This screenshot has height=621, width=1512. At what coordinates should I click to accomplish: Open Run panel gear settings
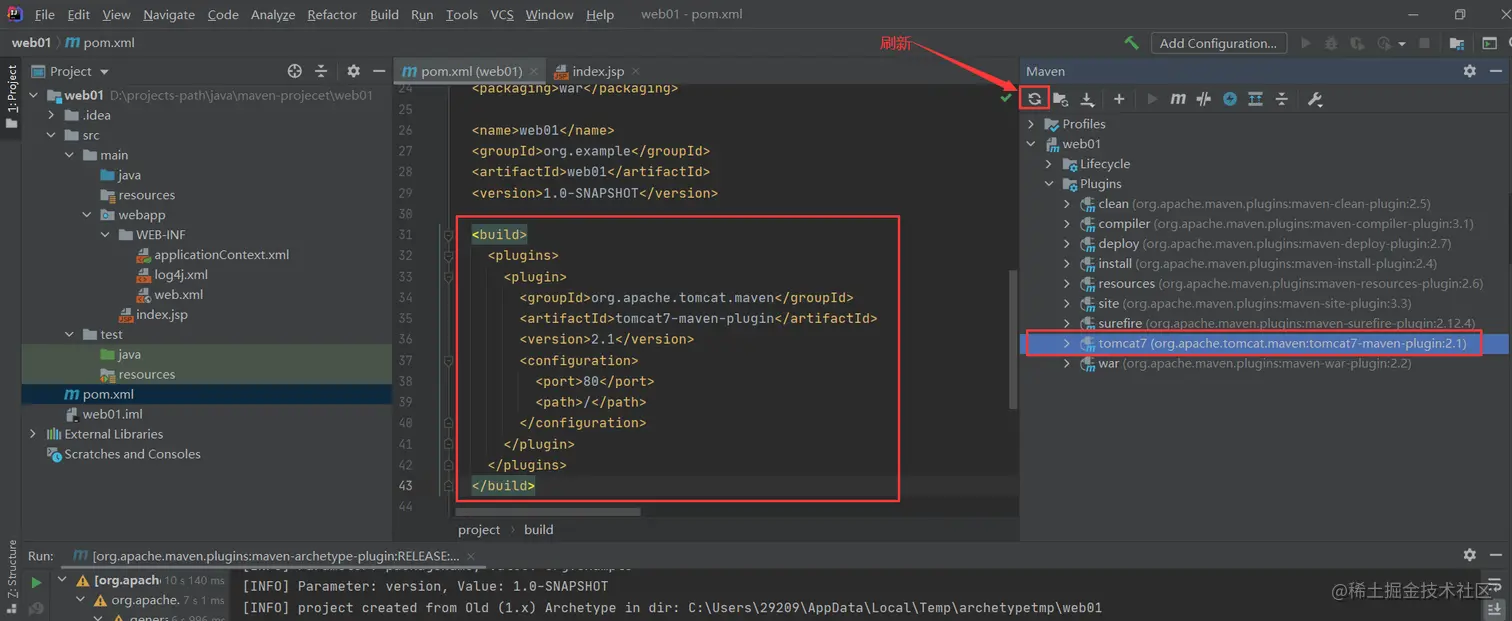point(1469,555)
